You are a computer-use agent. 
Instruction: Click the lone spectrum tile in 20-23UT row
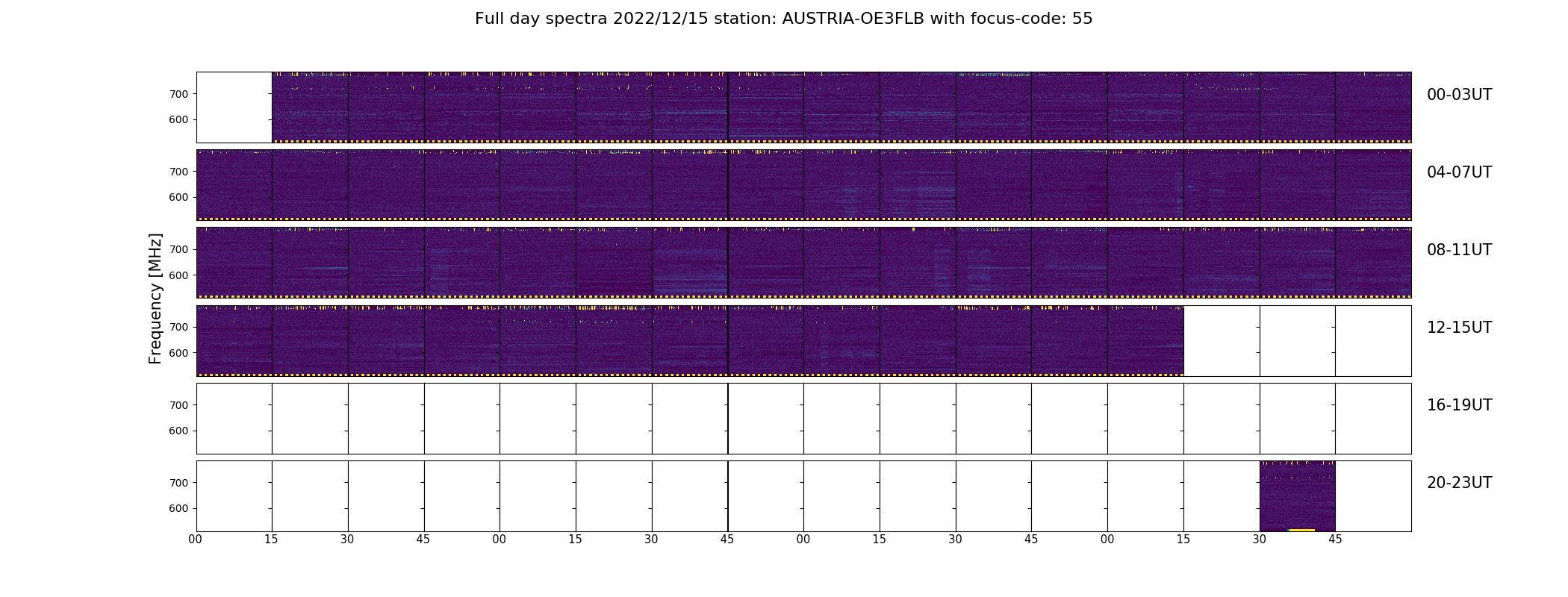click(1297, 496)
